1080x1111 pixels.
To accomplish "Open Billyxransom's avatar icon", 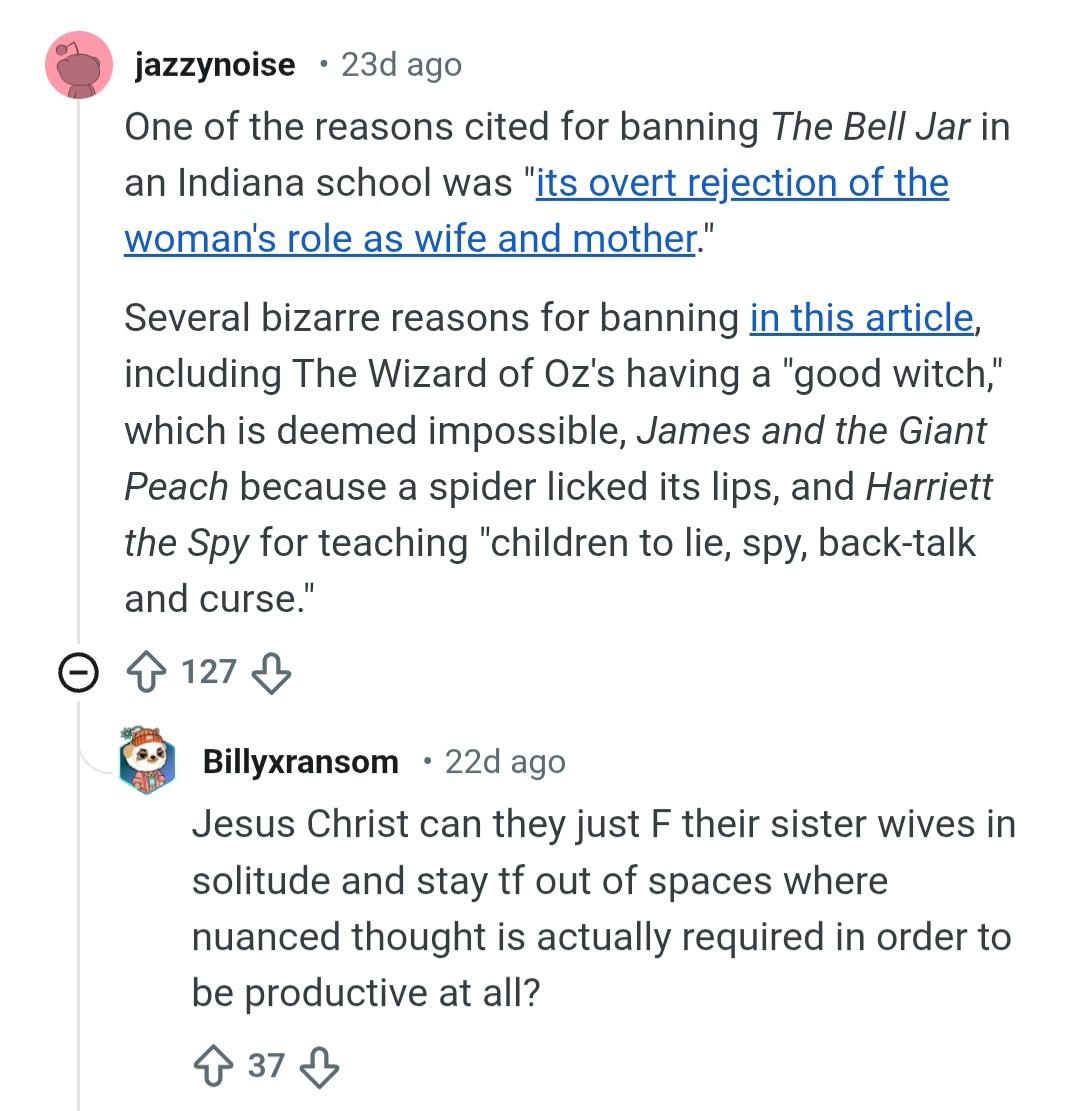I will 148,761.
